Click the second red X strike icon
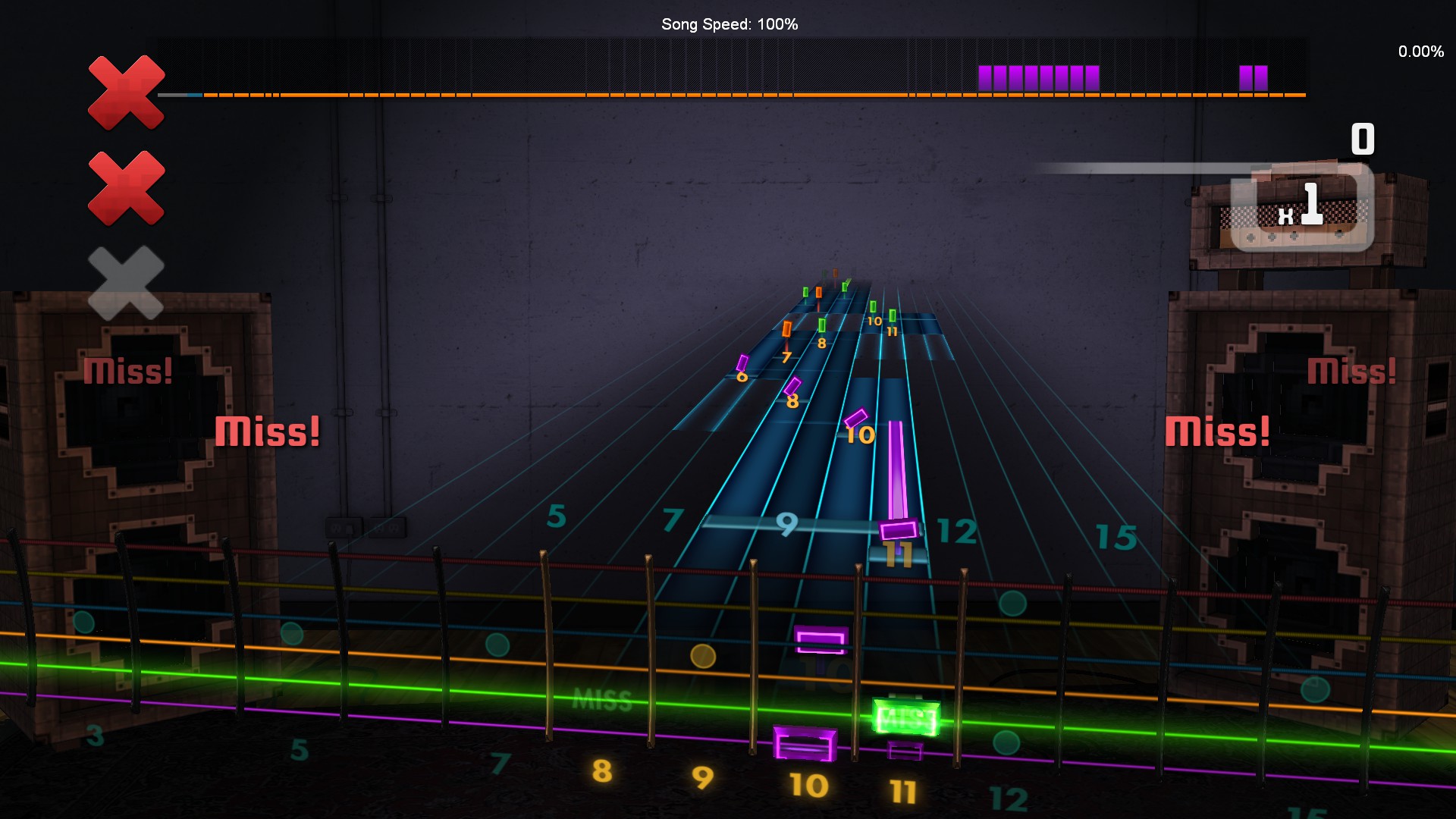Image resolution: width=1456 pixels, height=819 pixels. 127,188
